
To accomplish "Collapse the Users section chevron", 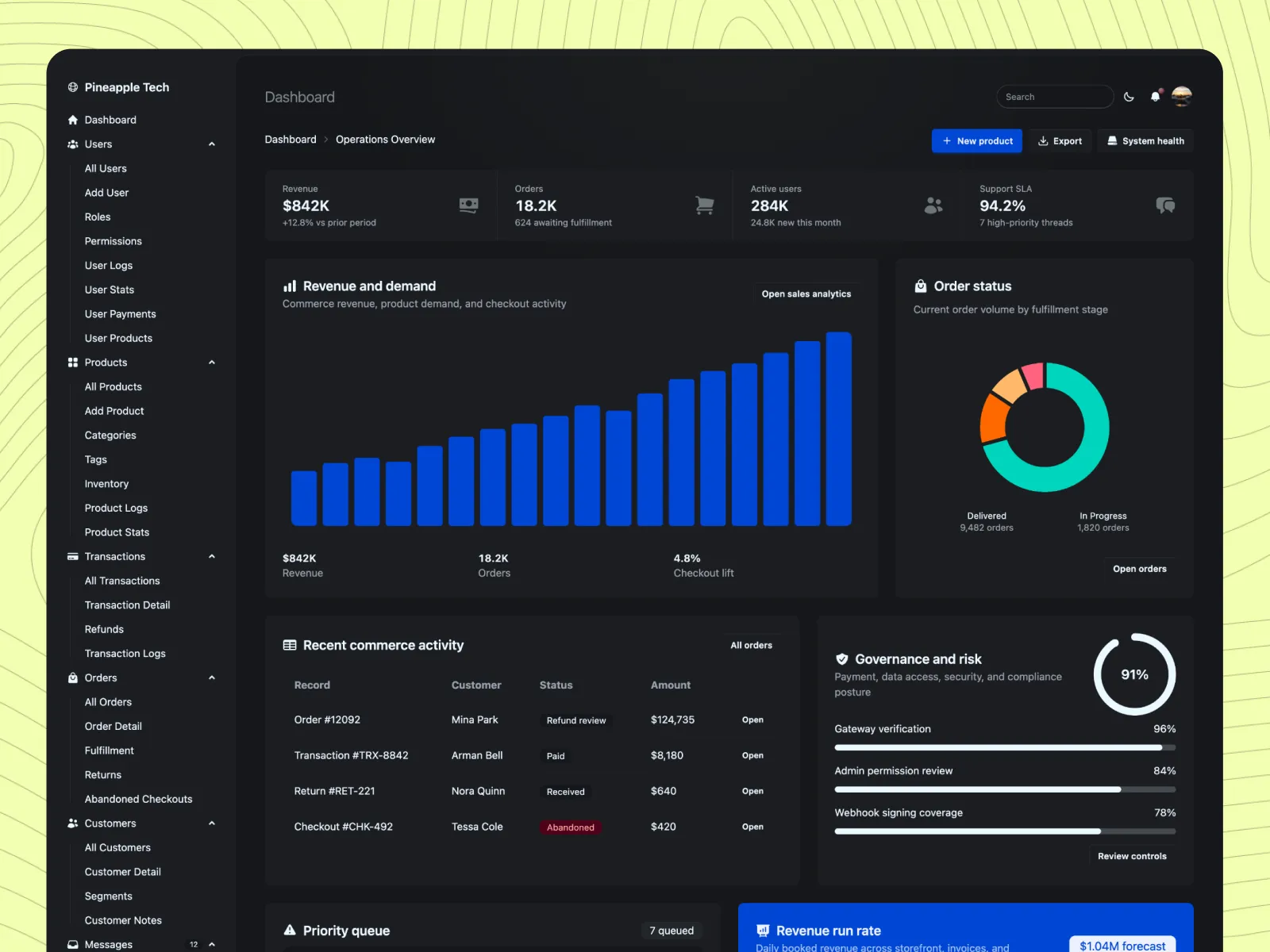I will [x=212, y=144].
